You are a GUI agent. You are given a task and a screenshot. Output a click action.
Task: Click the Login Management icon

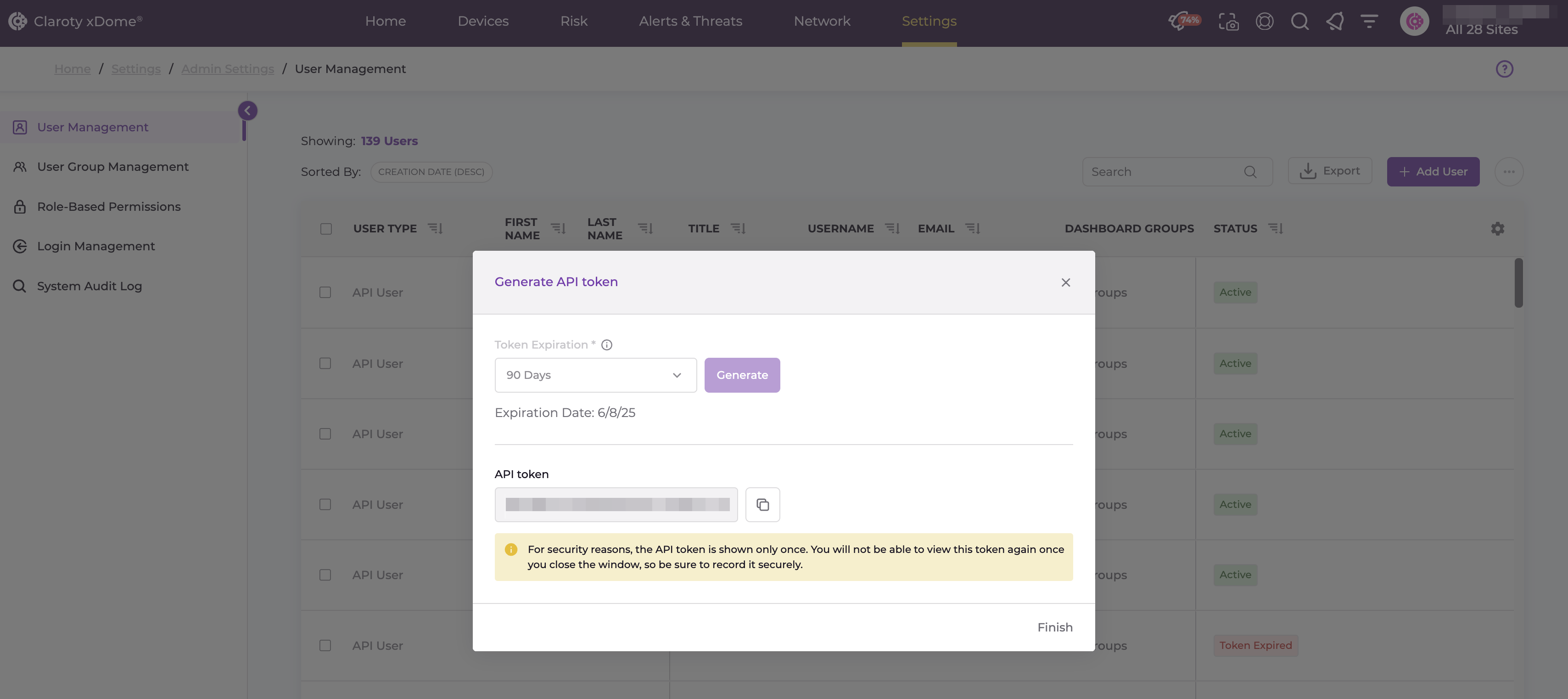click(20, 246)
